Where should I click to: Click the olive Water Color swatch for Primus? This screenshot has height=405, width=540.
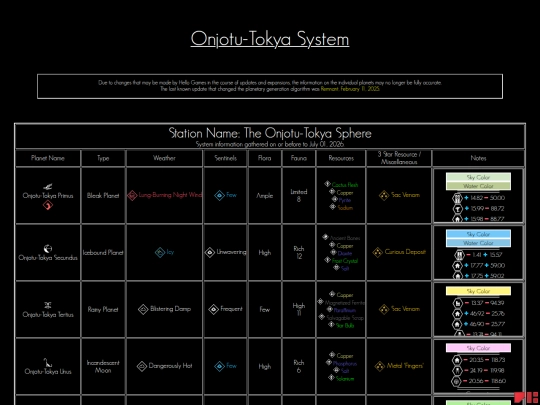[x=478, y=186]
